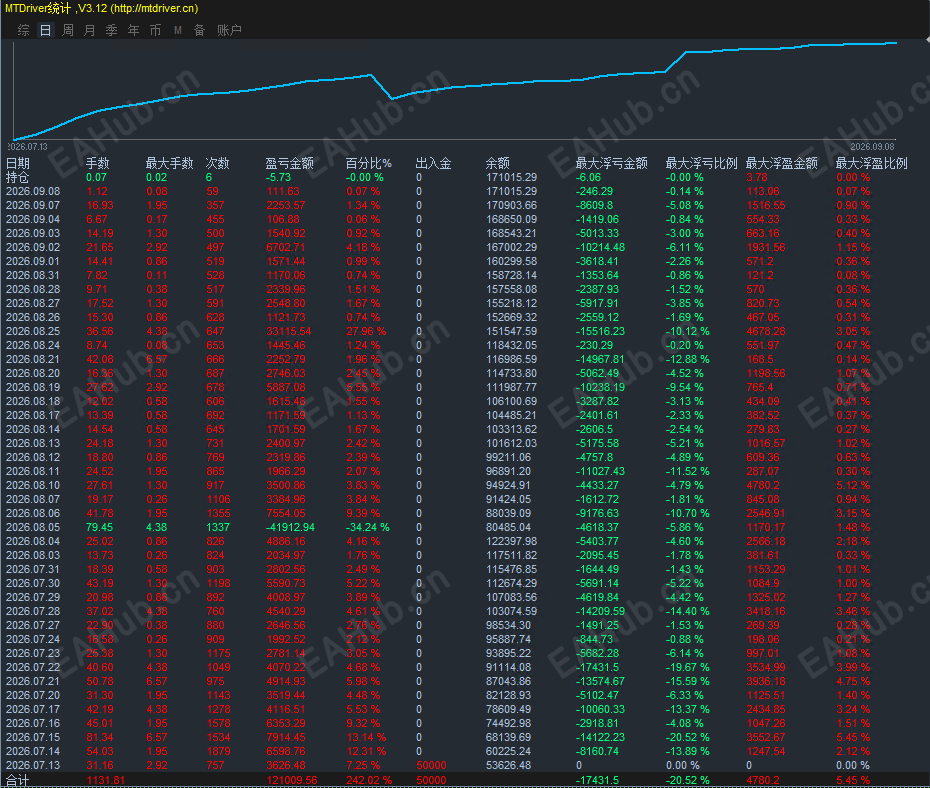
Task: Select the 2026.07.22 date row
Action: click(33, 667)
